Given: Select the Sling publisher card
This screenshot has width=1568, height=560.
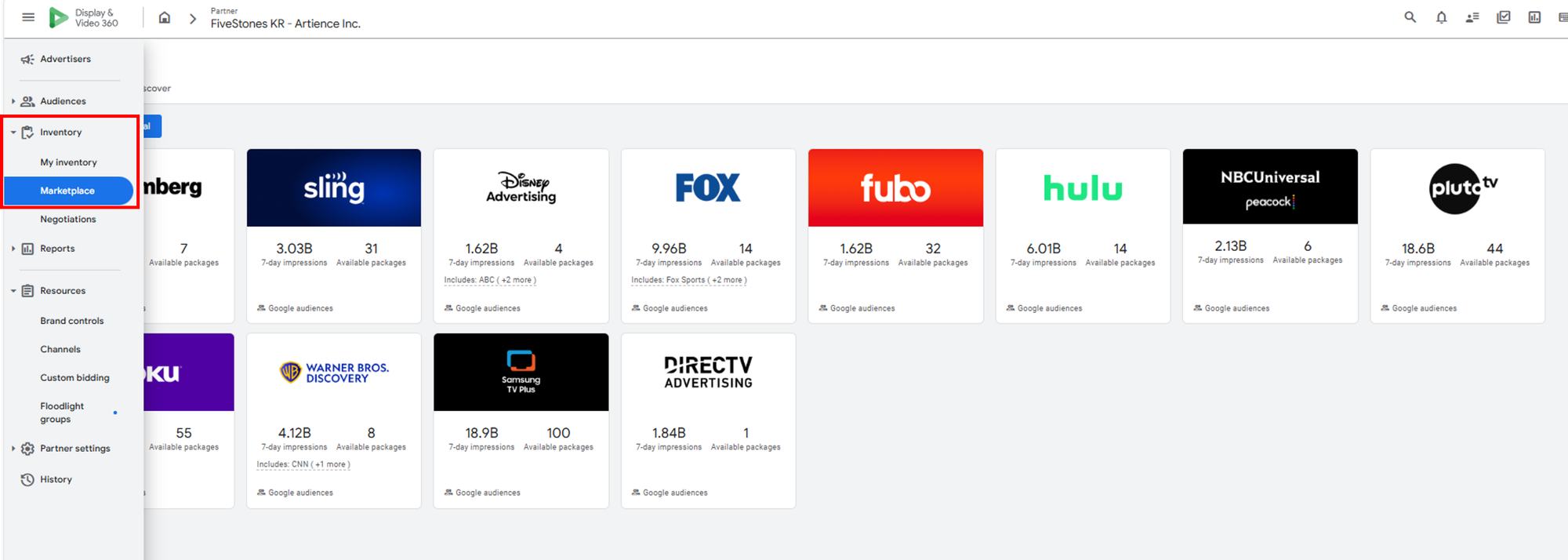Looking at the screenshot, I should [x=333, y=235].
